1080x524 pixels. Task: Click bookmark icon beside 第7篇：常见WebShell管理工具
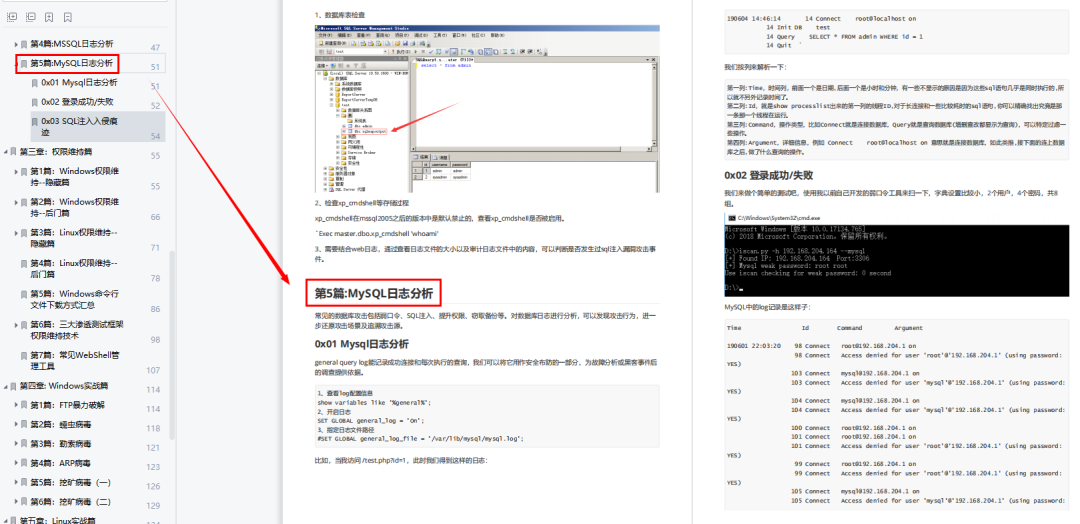point(24,356)
